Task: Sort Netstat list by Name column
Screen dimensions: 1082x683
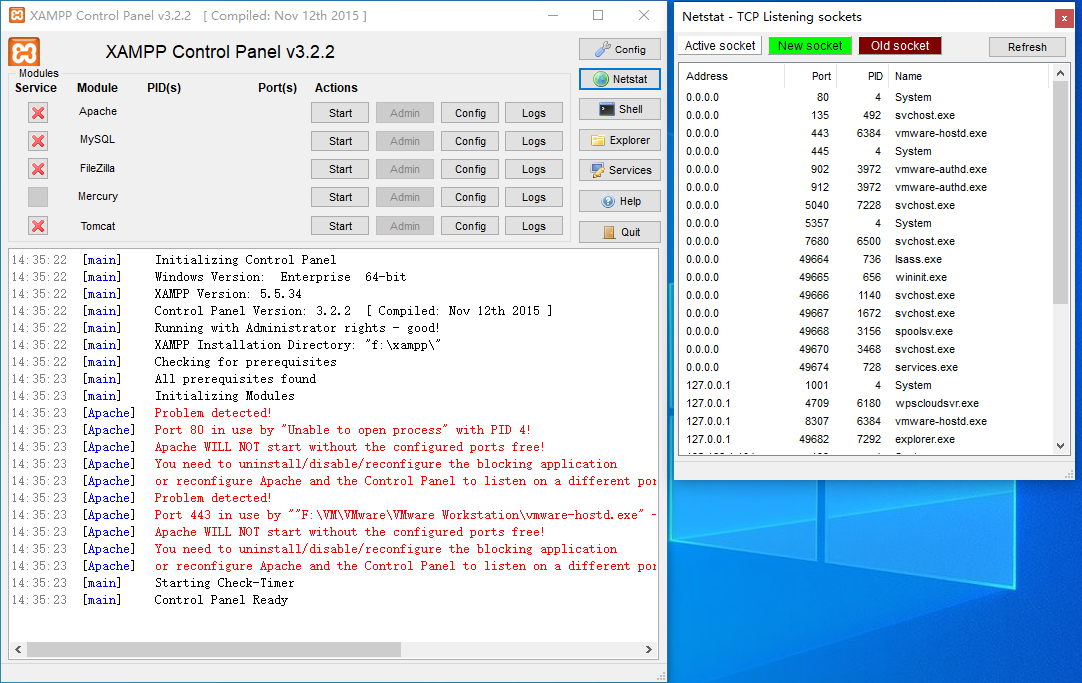Action: [x=967, y=76]
